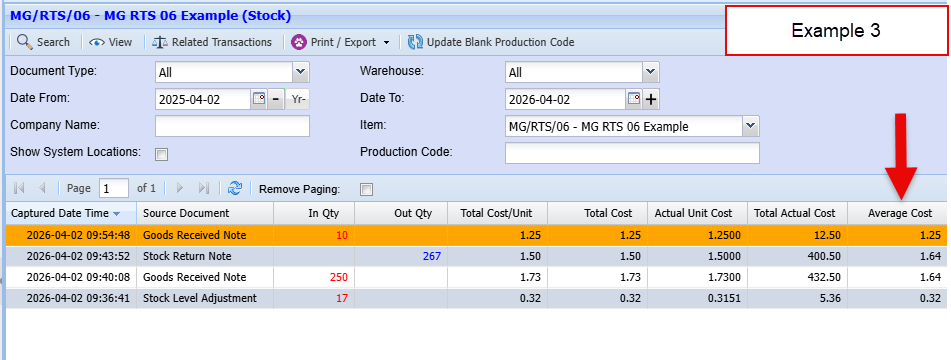Click plus button beside Date To
The image size is (951, 360).
click(x=651, y=99)
